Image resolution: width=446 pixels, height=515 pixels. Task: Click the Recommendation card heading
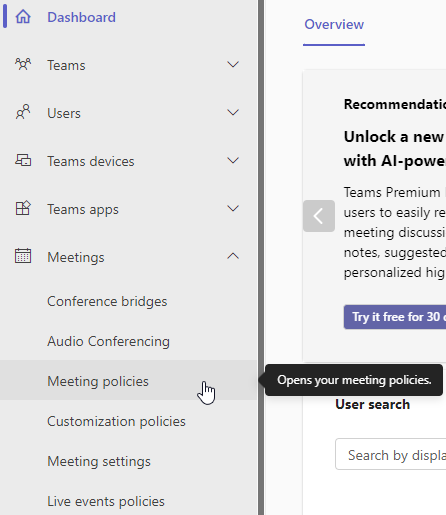395,104
